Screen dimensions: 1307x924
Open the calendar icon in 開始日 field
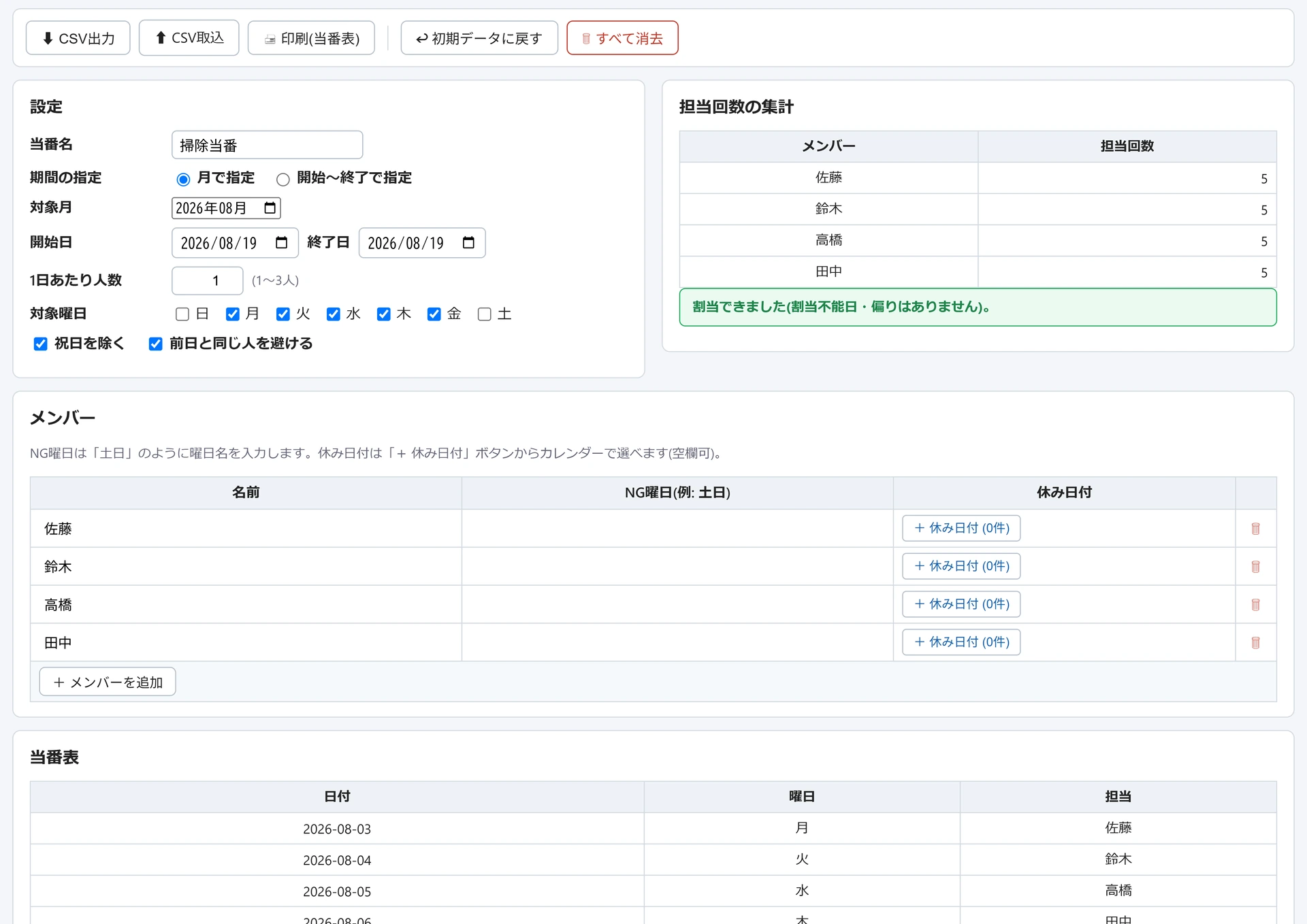(x=282, y=243)
